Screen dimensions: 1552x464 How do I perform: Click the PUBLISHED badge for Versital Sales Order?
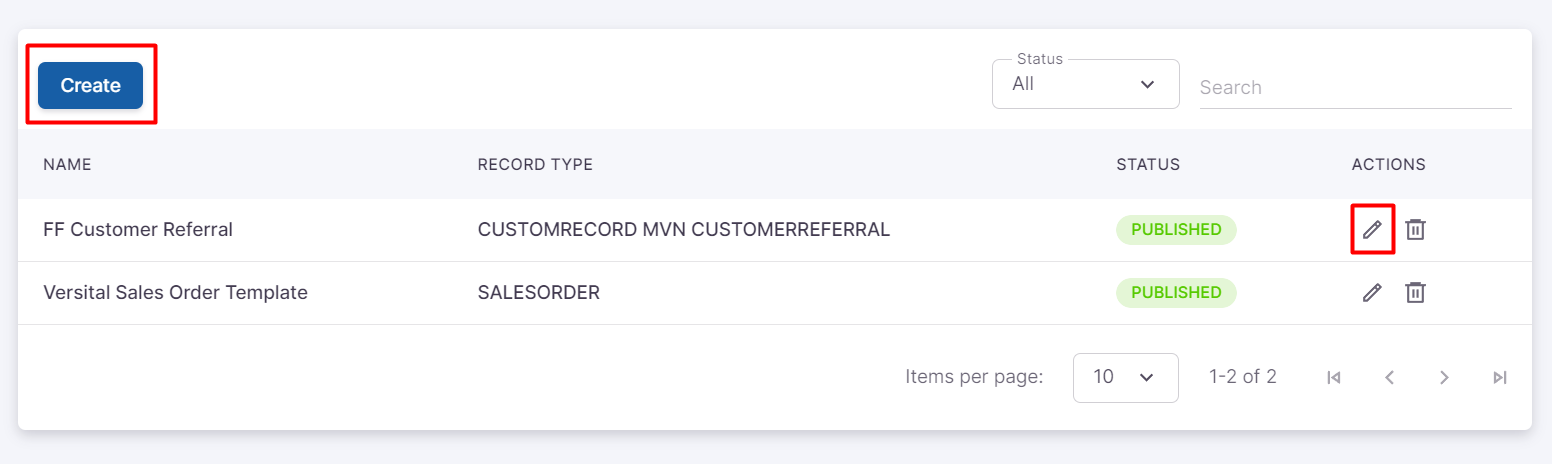point(1176,293)
